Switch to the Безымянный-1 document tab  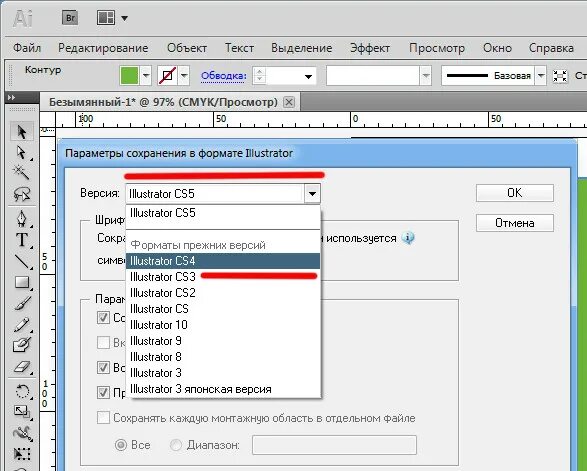coord(163,102)
